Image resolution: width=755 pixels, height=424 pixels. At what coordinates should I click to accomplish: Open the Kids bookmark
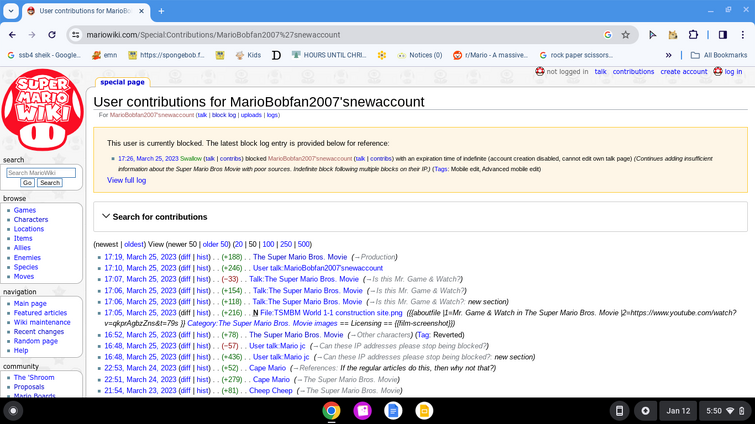pos(248,55)
